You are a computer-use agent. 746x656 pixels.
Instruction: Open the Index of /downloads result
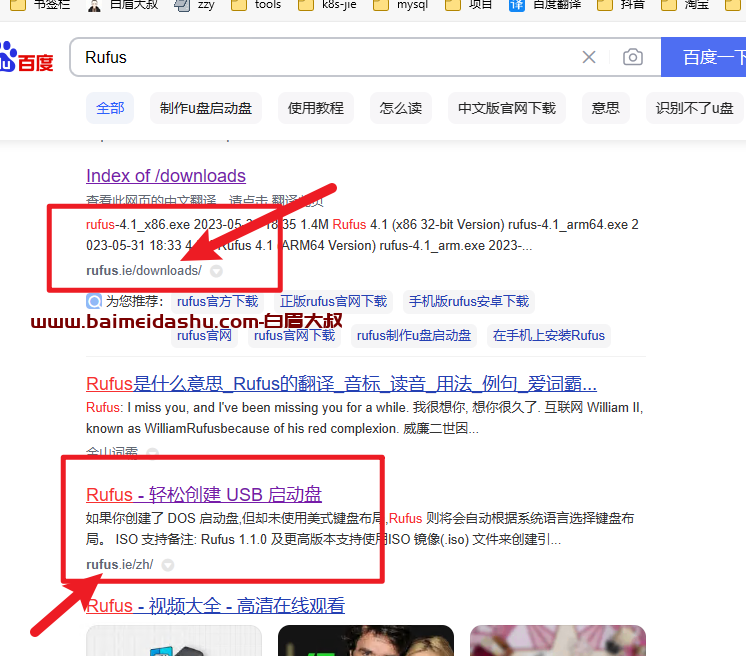[166, 176]
